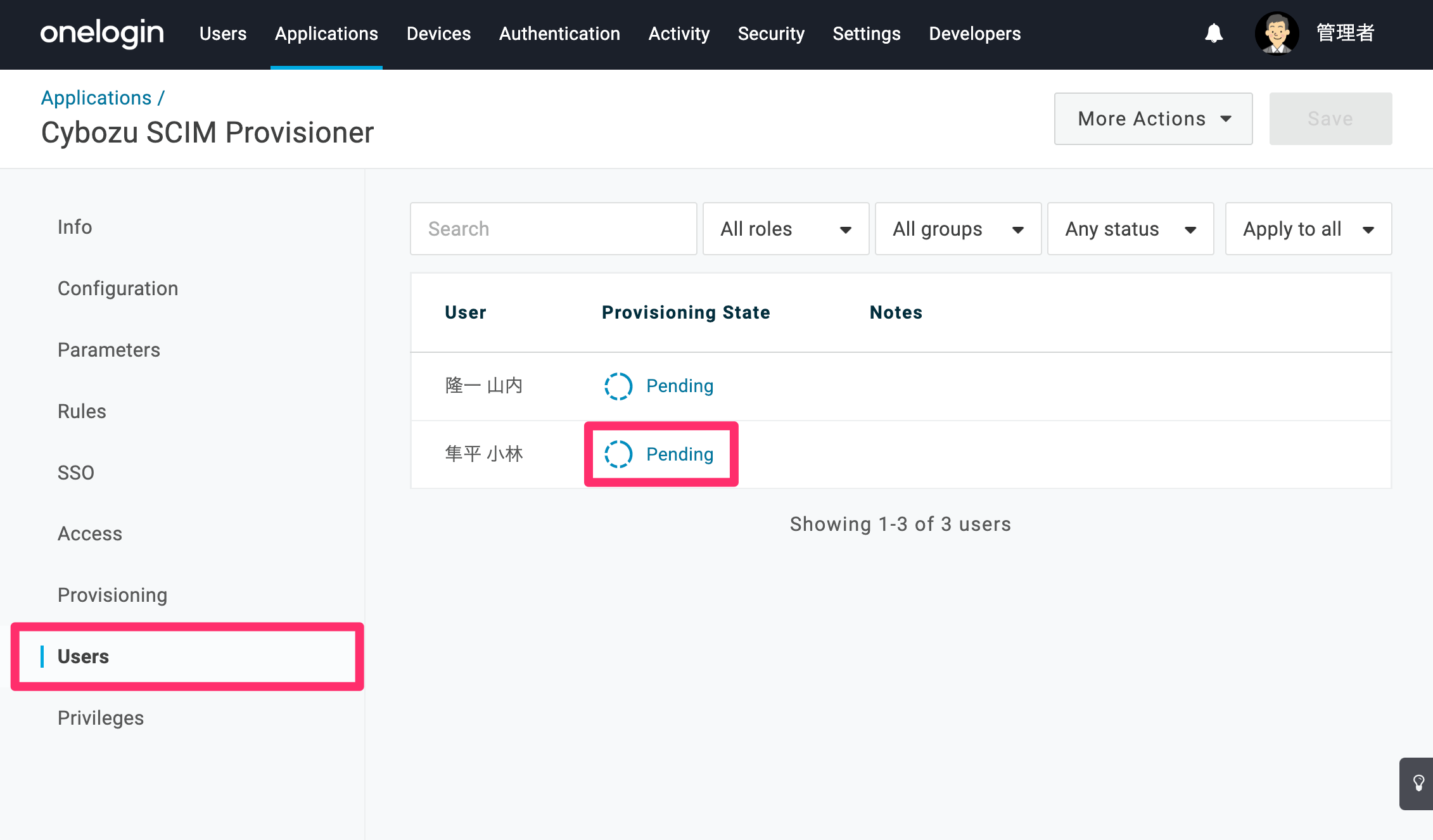
Task: Open the Privileges sidebar tab
Action: pos(101,718)
